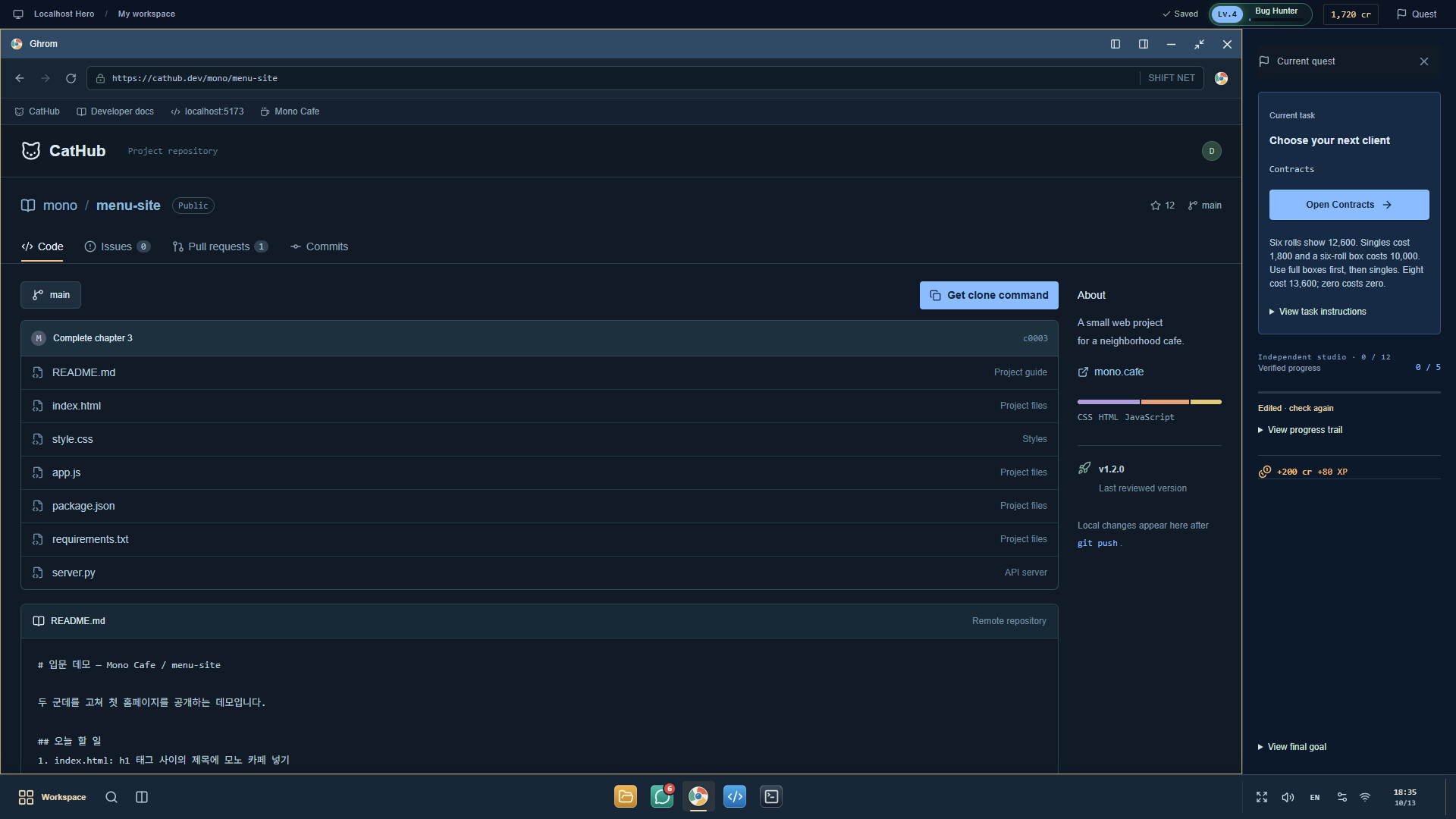Go back in the Ghrom browser
The height and width of the screenshot is (819, 1456).
point(20,78)
